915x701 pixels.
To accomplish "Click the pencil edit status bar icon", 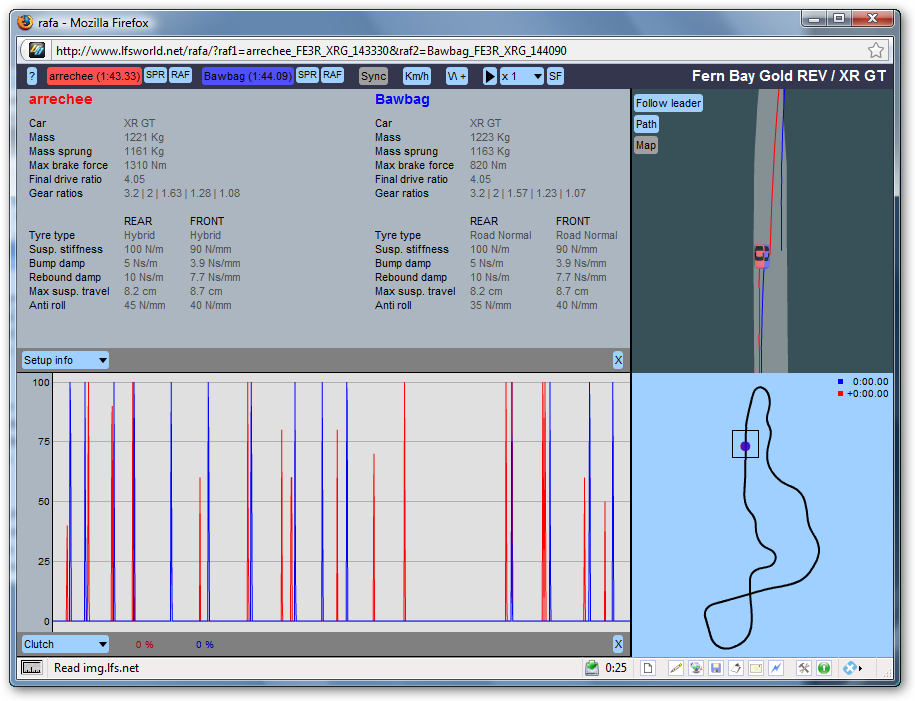I will [x=676, y=668].
